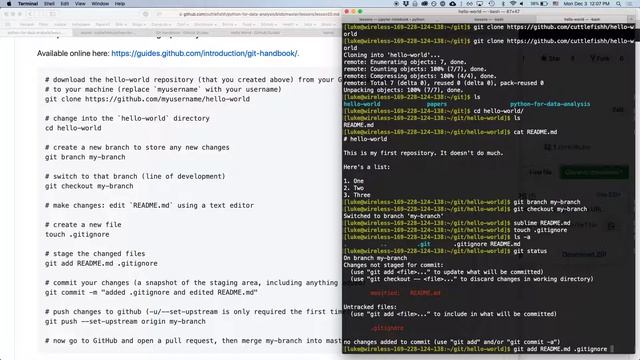Click the 'git push --set-upstream origin my-branch' line
Screen dimensions: 640x360
[x=125, y=321]
